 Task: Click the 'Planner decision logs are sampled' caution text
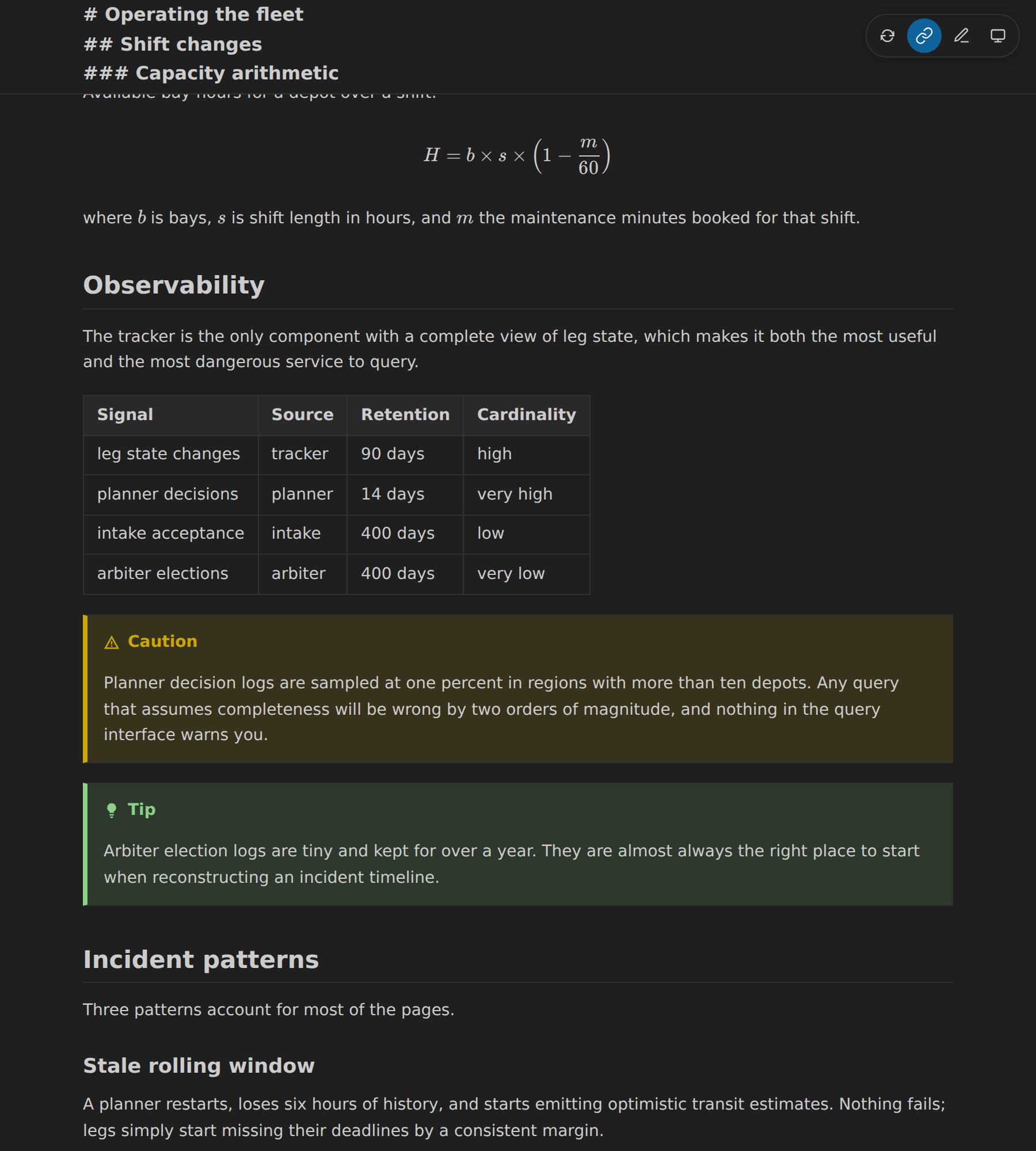pos(501,709)
